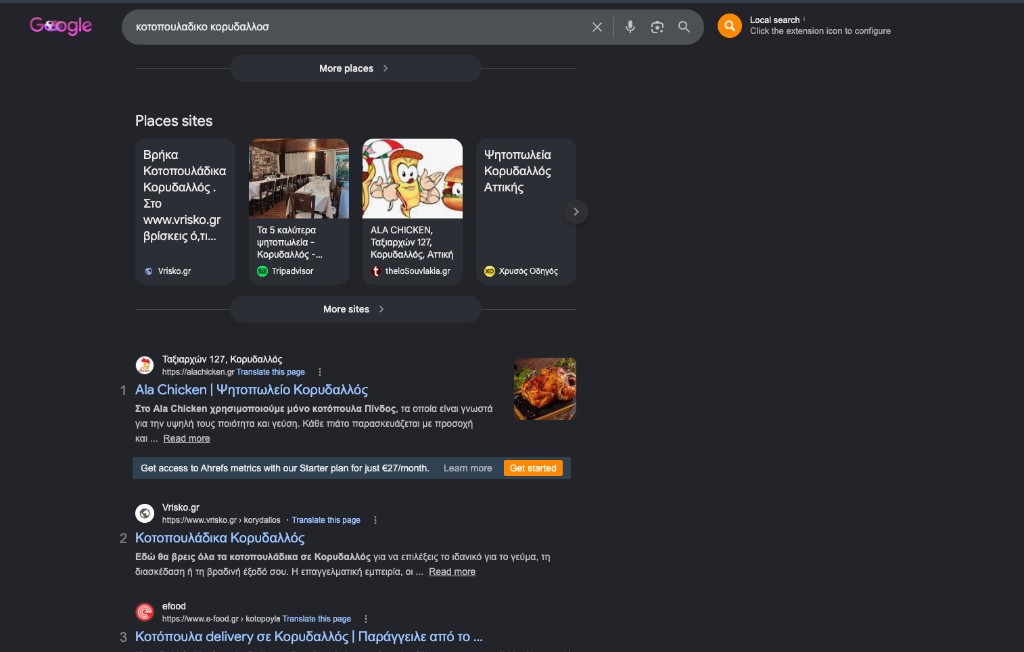Image resolution: width=1024 pixels, height=652 pixels.
Task: Read more of Vrisko.gr snippet
Action: (452, 572)
